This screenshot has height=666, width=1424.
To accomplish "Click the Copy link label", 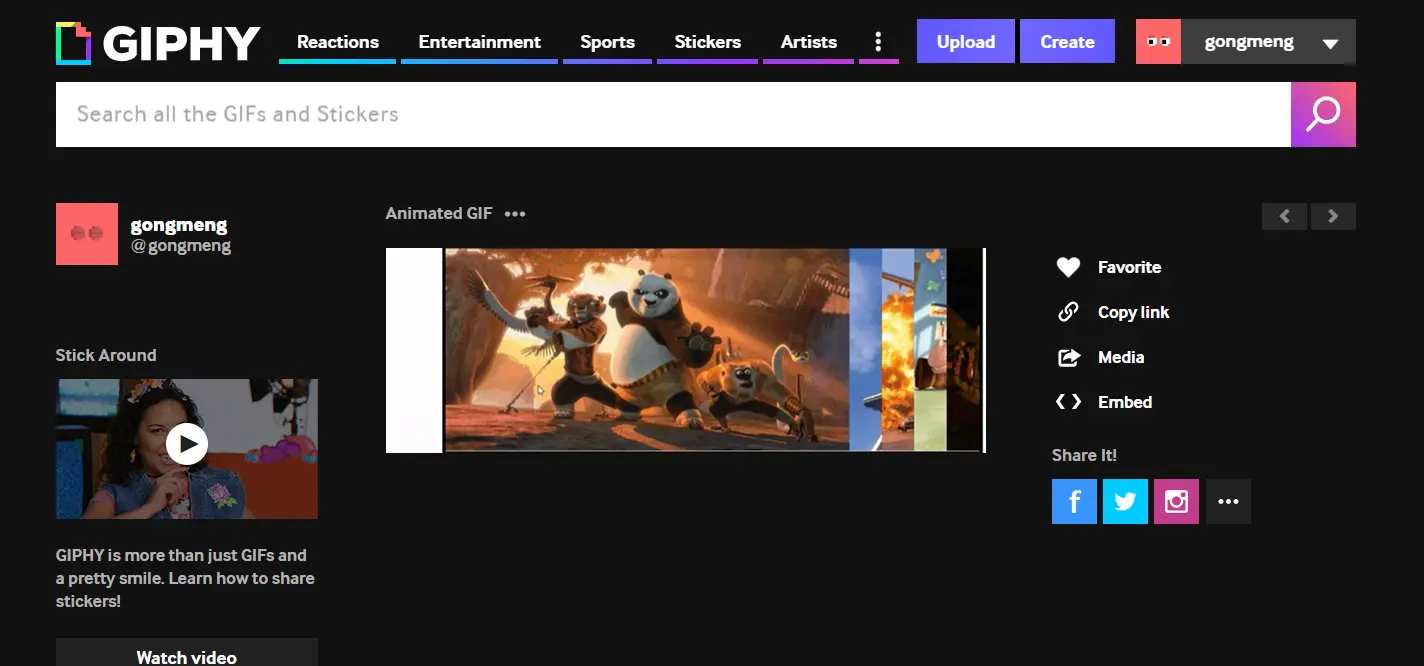I will coord(1133,312).
